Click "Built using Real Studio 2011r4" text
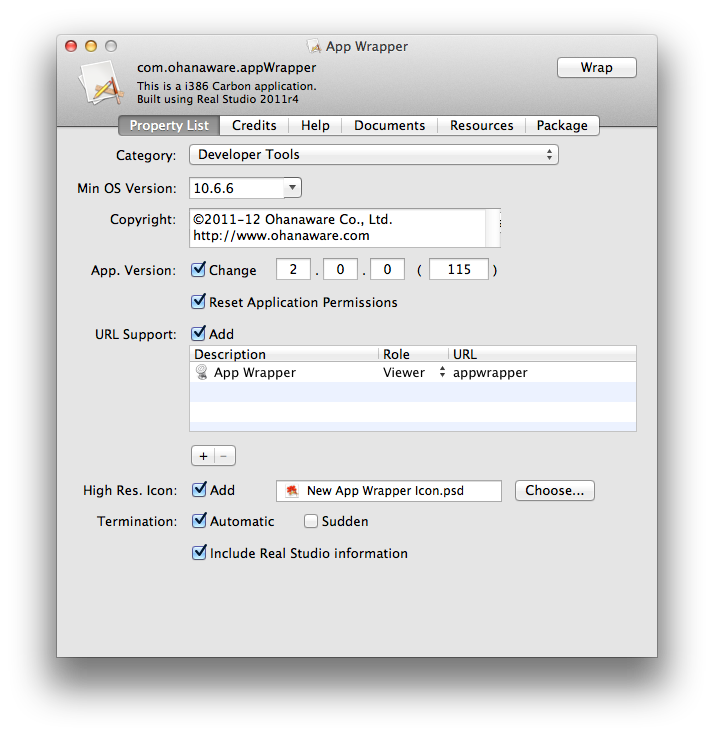 click(218, 99)
